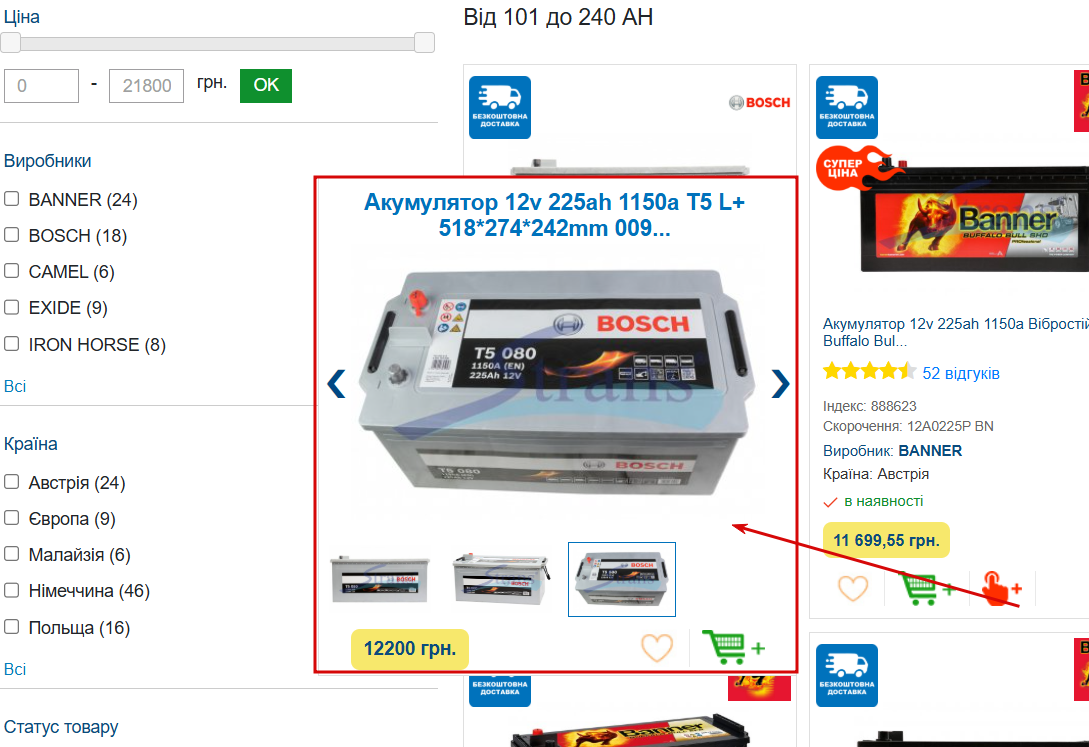Show previous image with left arrow

(x=337, y=384)
